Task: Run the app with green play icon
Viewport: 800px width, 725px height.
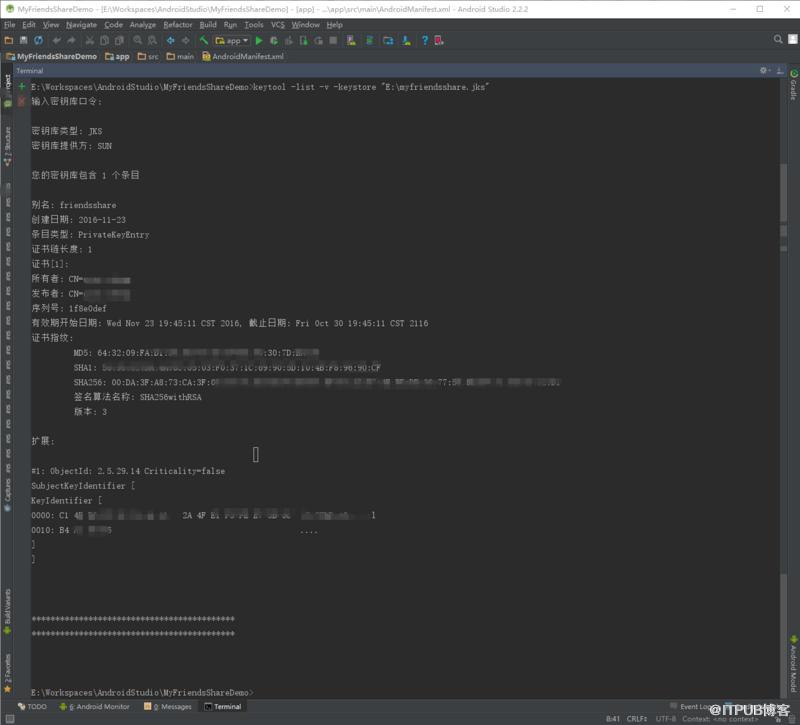Action: [x=259, y=40]
